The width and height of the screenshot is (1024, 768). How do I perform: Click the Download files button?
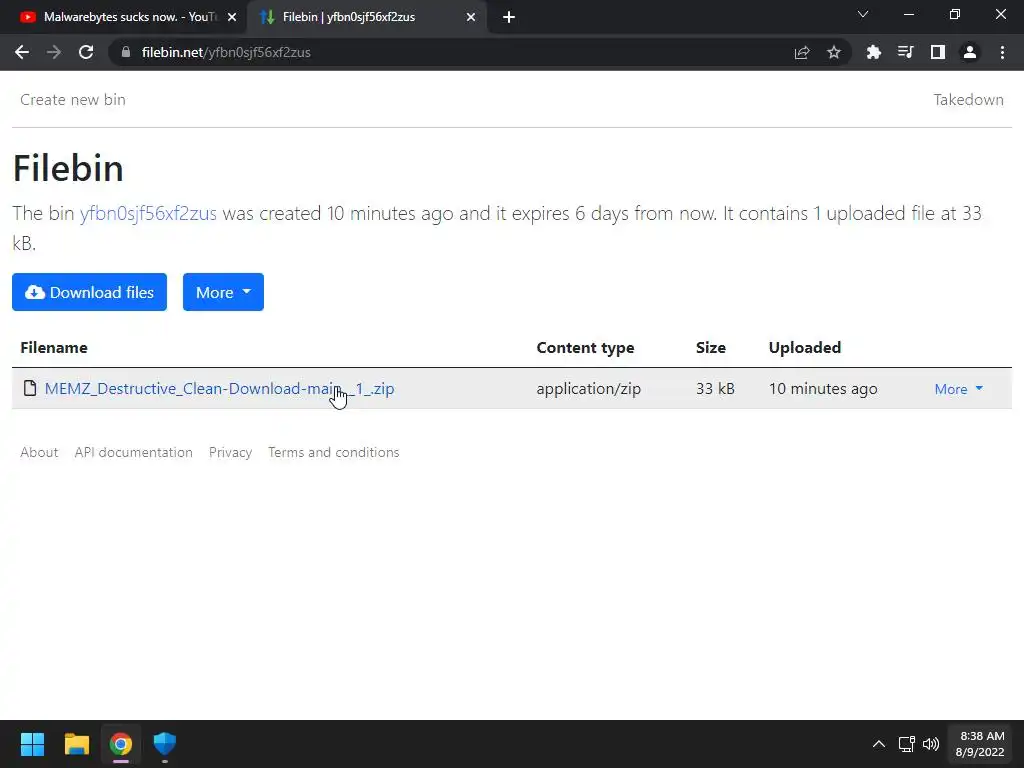[89, 292]
